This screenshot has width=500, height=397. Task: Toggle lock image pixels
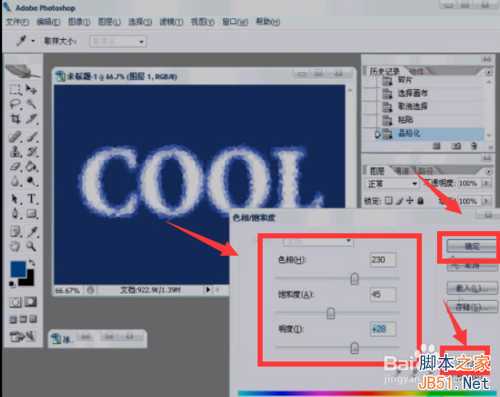pos(400,201)
